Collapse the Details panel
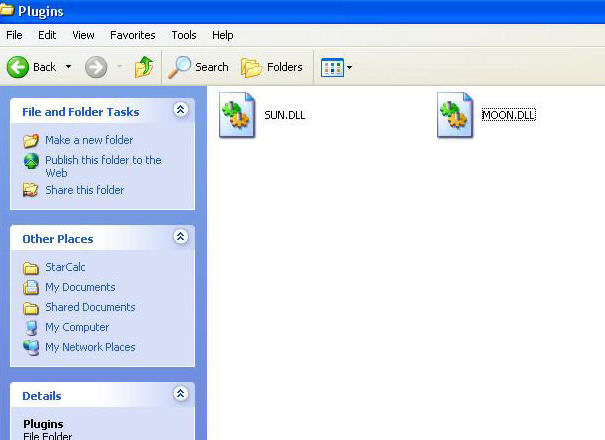This screenshot has width=605, height=440. coord(180,394)
